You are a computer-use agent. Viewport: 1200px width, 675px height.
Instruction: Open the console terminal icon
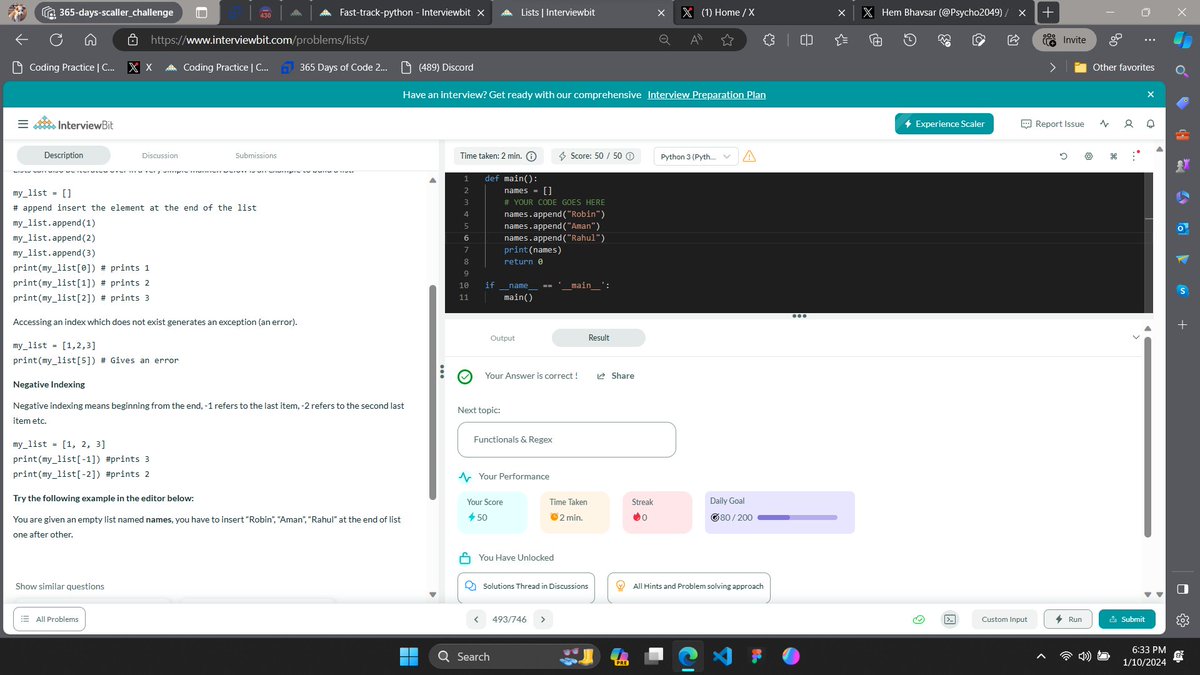[951, 619]
